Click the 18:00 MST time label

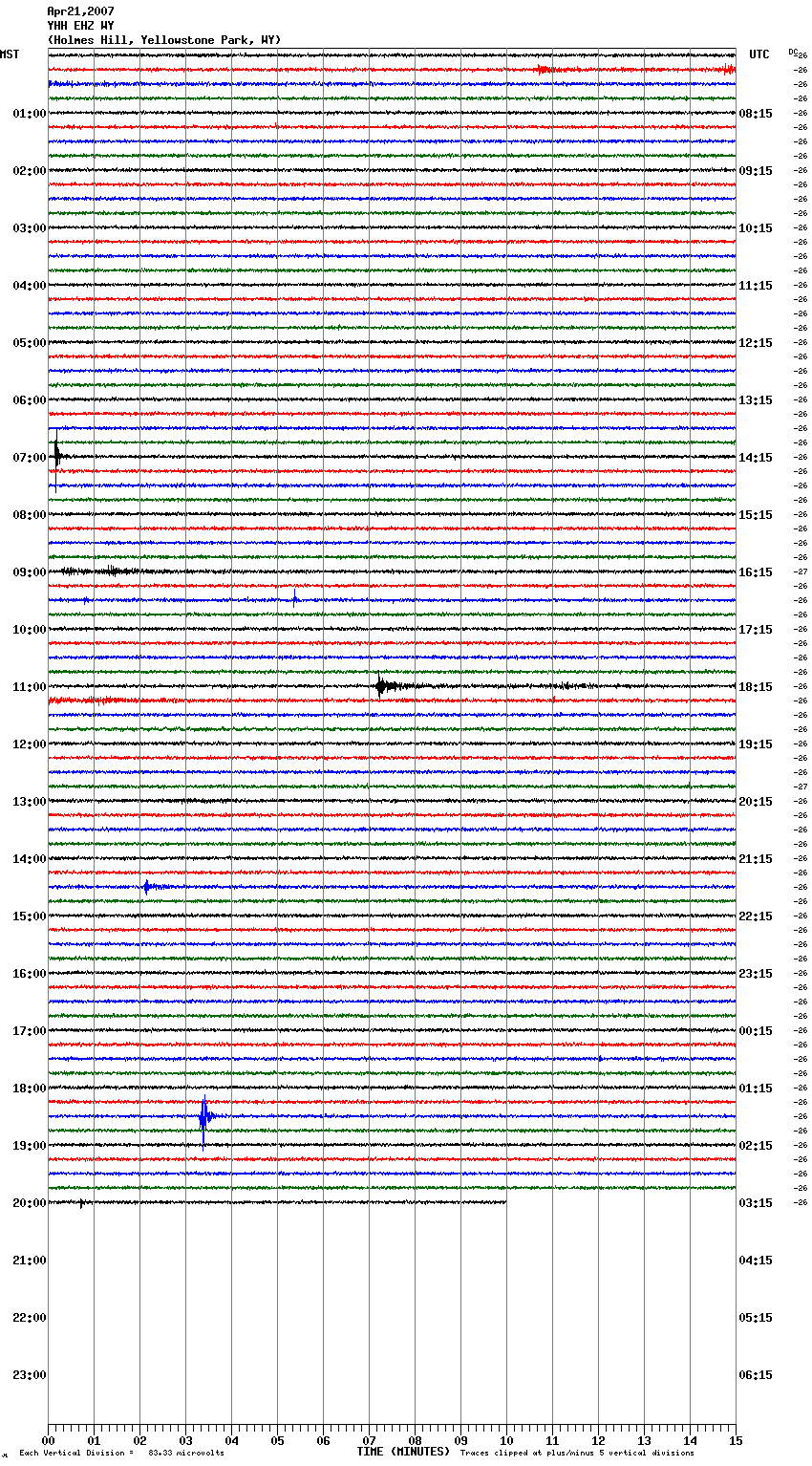[30, 1089]
